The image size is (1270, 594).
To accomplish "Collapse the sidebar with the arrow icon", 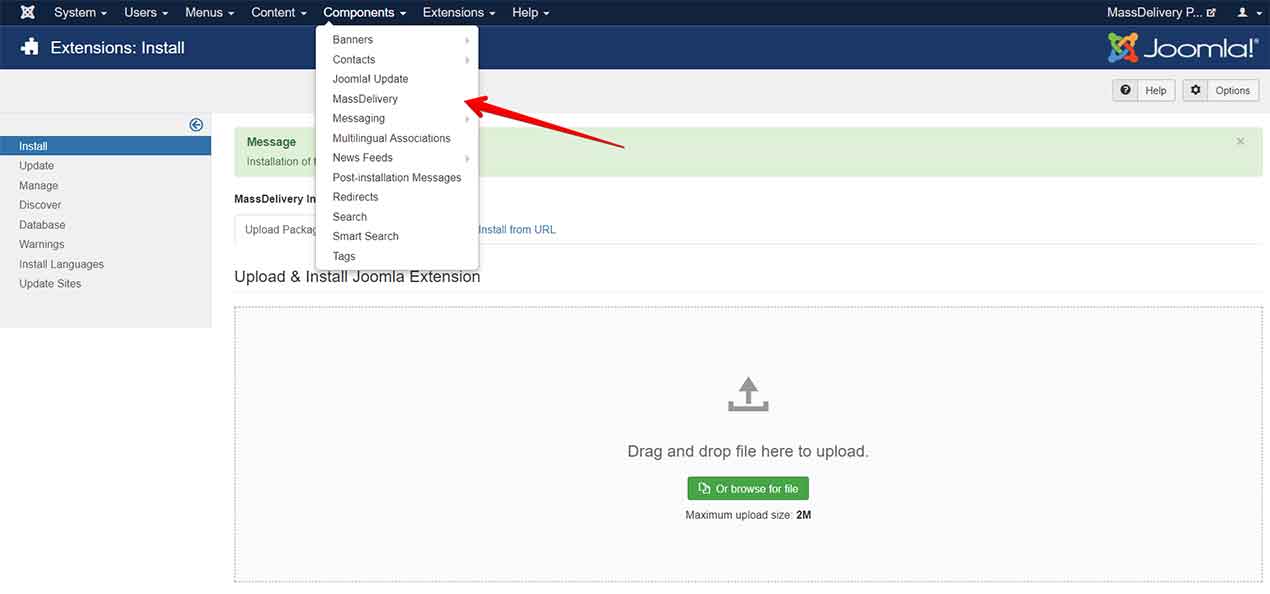I will [x=196, y=125].
